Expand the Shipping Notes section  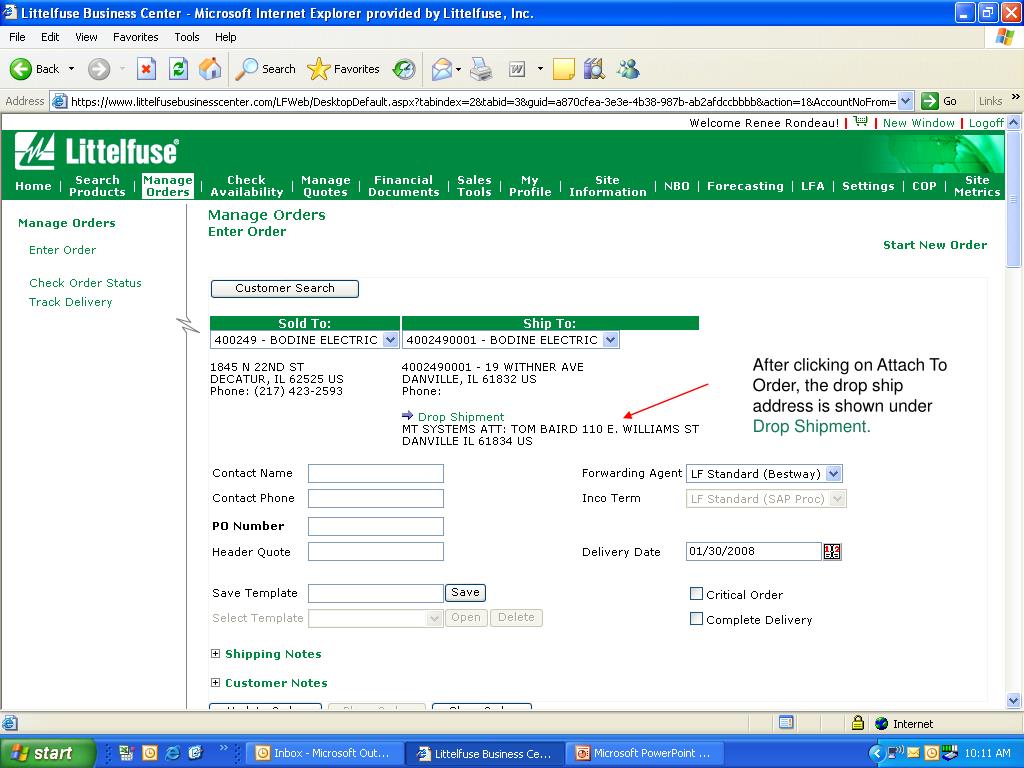216,653
